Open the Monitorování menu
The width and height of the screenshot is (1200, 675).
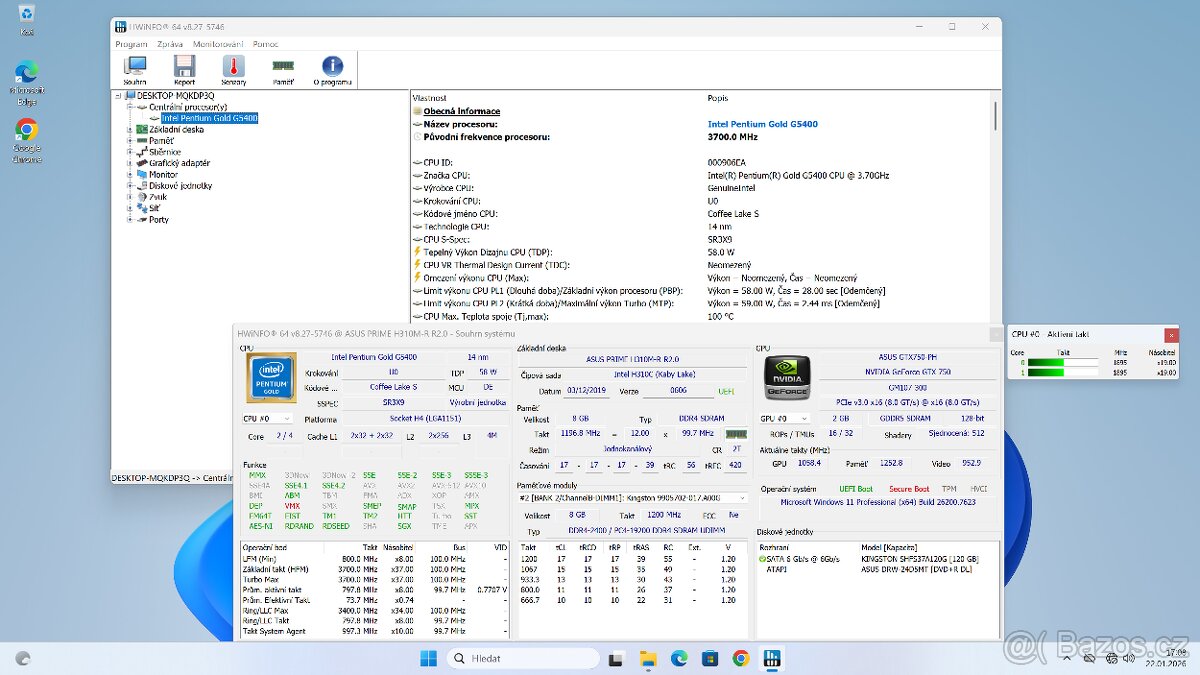click(x=219, y=43)
